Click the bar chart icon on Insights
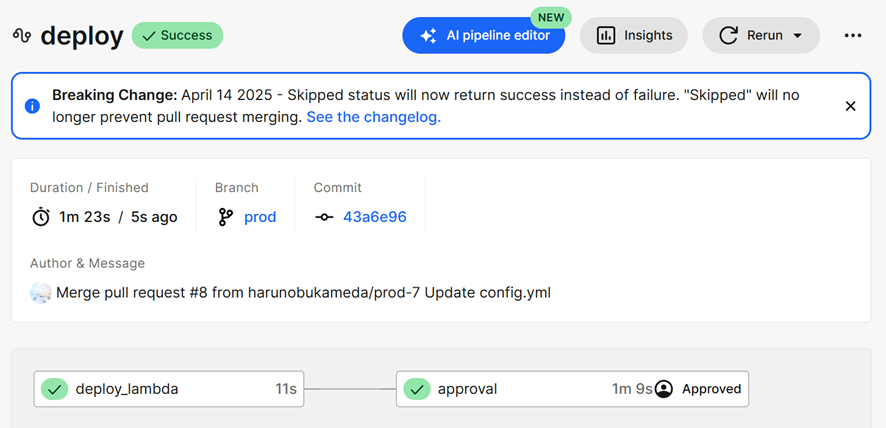The width and height of the screenshot is (886, 428). (x=606, y=36)
